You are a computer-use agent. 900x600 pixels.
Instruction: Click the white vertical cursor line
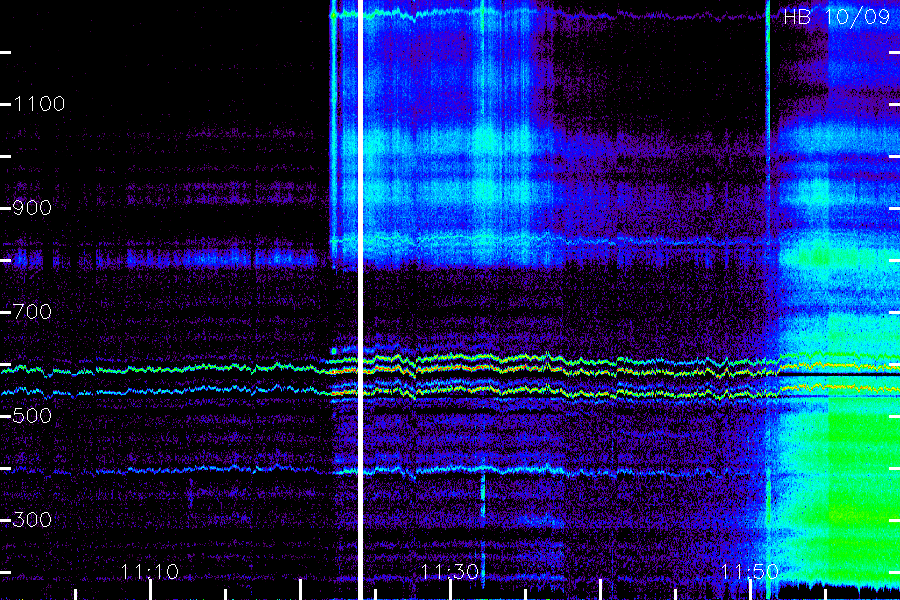pos(360,300)
